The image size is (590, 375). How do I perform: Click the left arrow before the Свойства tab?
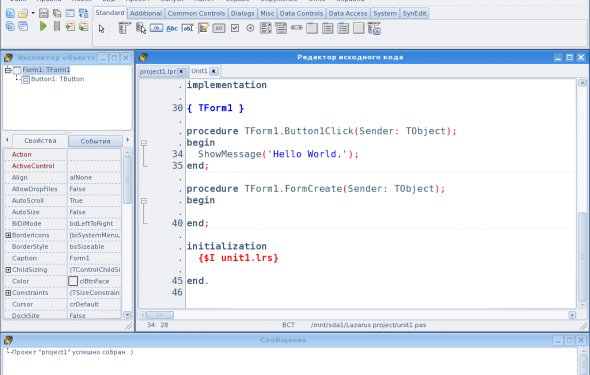click(7, 140)
